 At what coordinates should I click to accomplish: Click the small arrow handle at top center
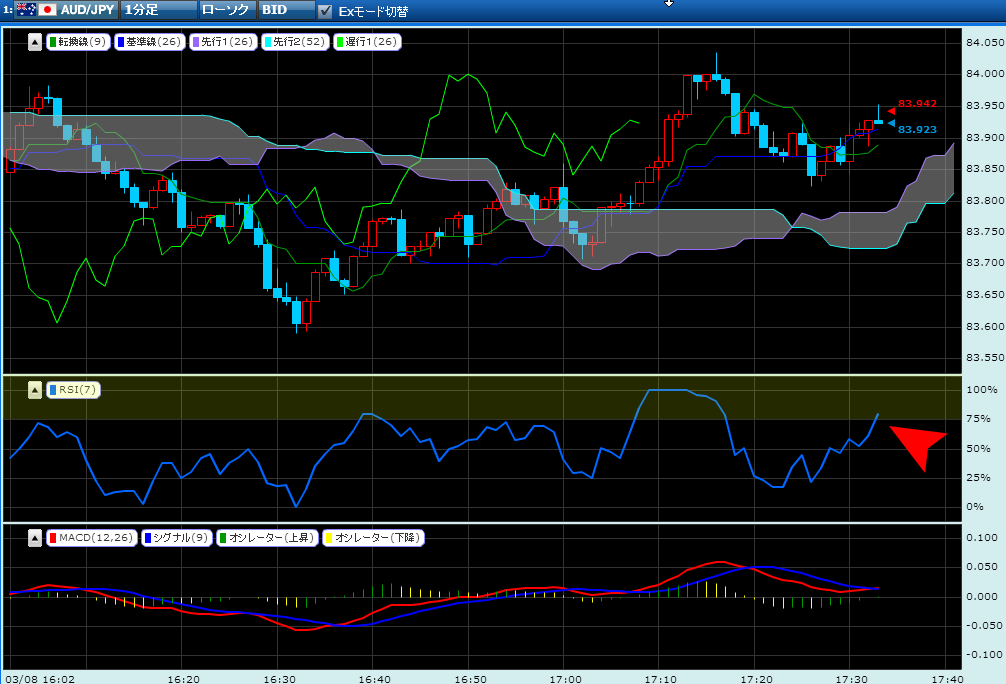click(x=669, y=3)
